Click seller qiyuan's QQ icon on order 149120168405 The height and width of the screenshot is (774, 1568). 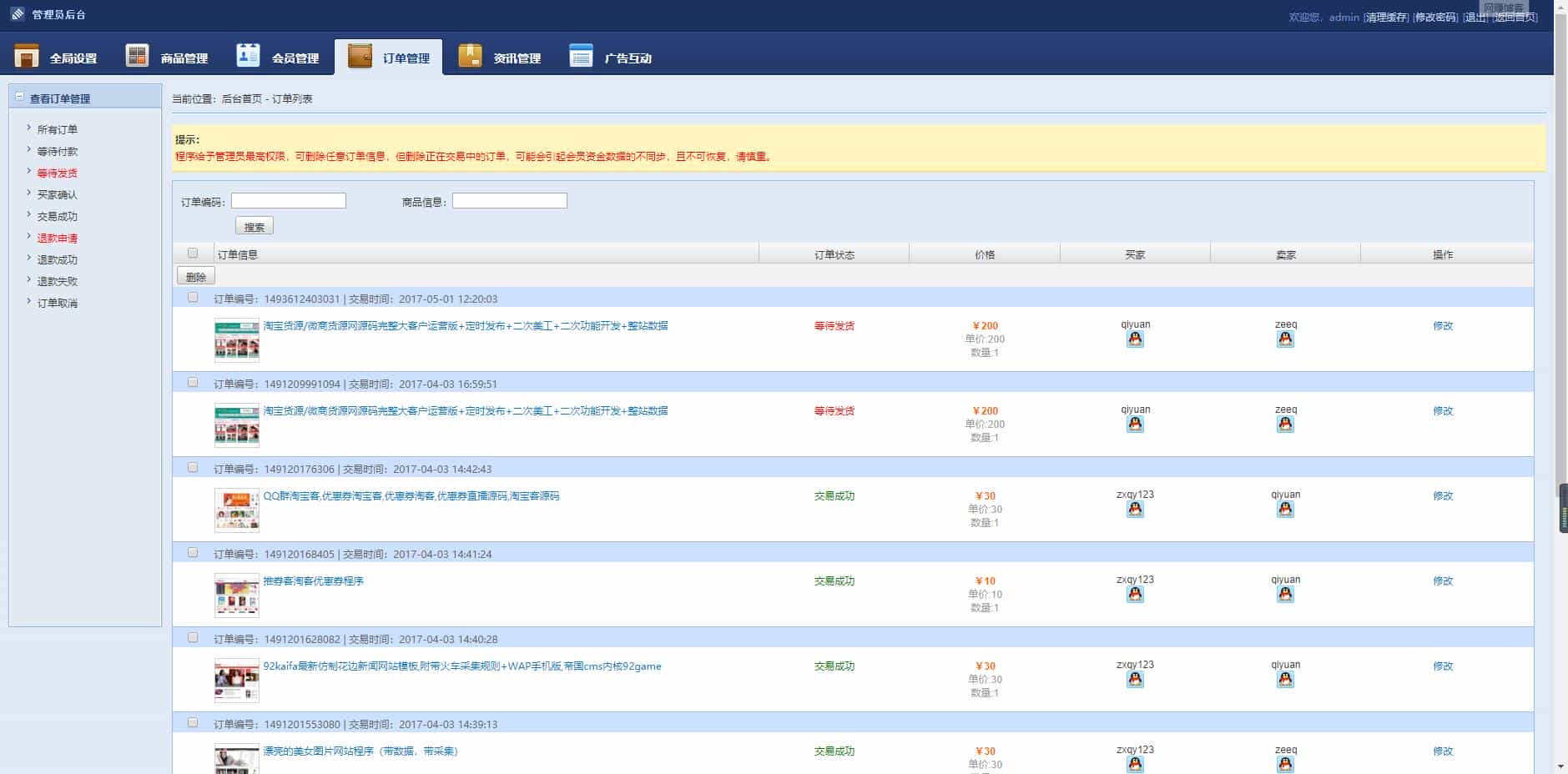pos(1285,594)
